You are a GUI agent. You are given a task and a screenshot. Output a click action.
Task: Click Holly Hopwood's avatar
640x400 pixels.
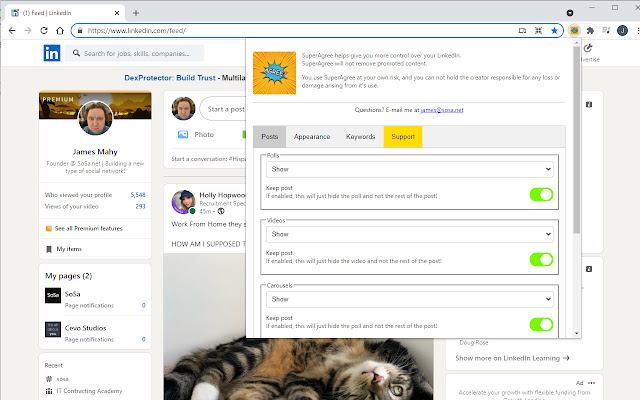[x=183, y=202]
